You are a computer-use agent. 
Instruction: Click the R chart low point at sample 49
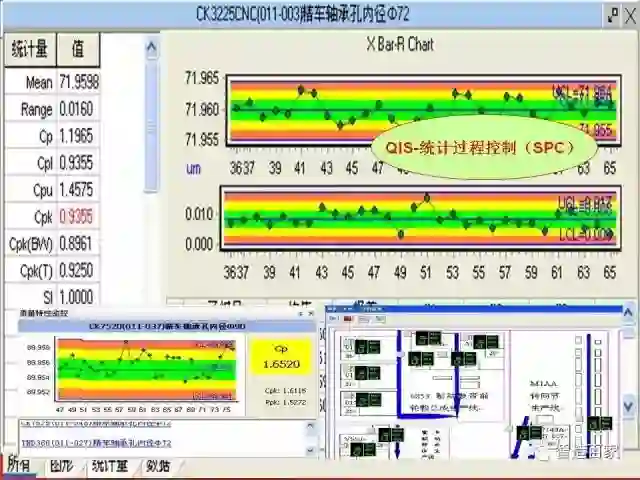tap(401, 234)
